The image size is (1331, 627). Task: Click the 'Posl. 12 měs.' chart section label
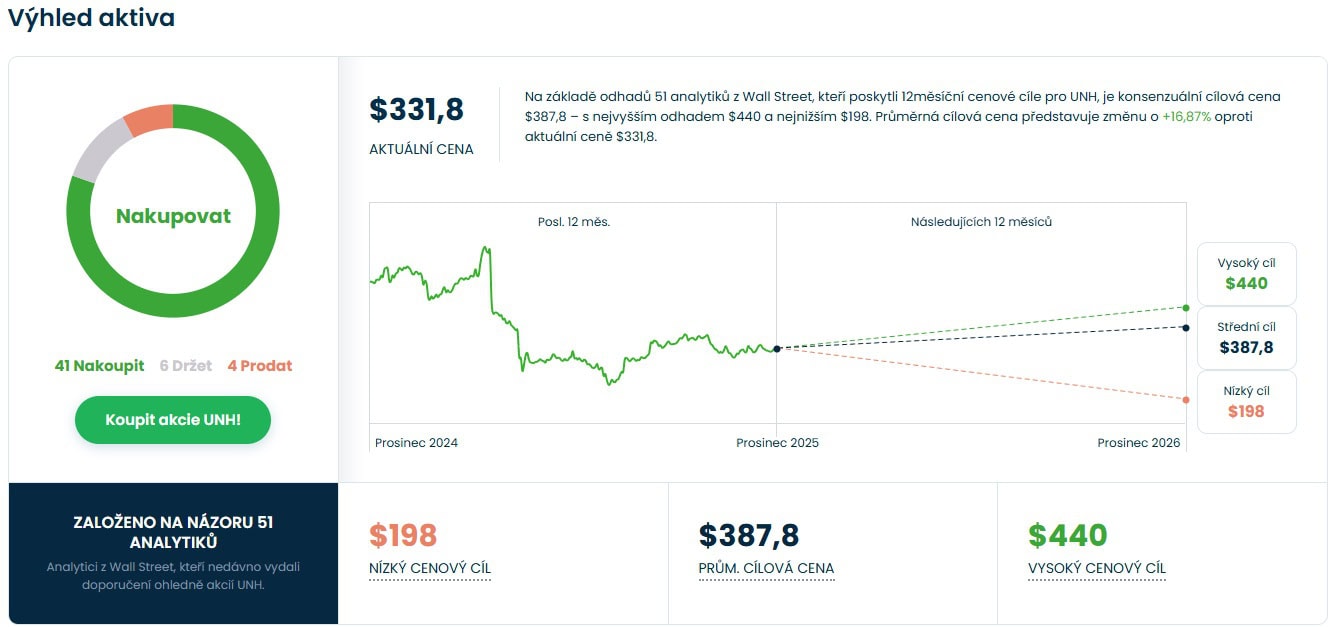coord(574,222)
